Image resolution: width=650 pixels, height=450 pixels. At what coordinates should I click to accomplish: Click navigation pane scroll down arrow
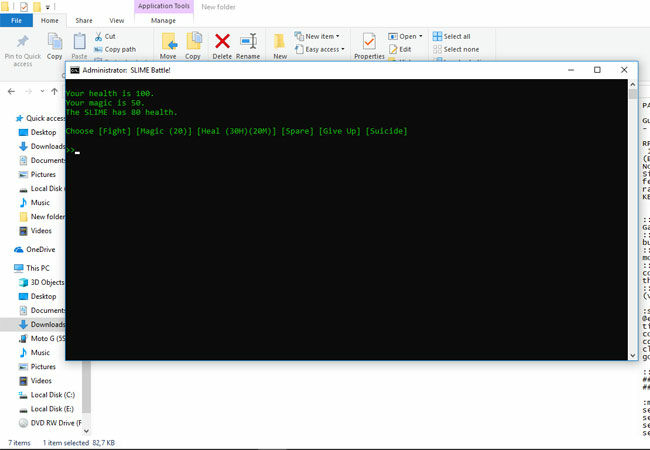(86, 431)
